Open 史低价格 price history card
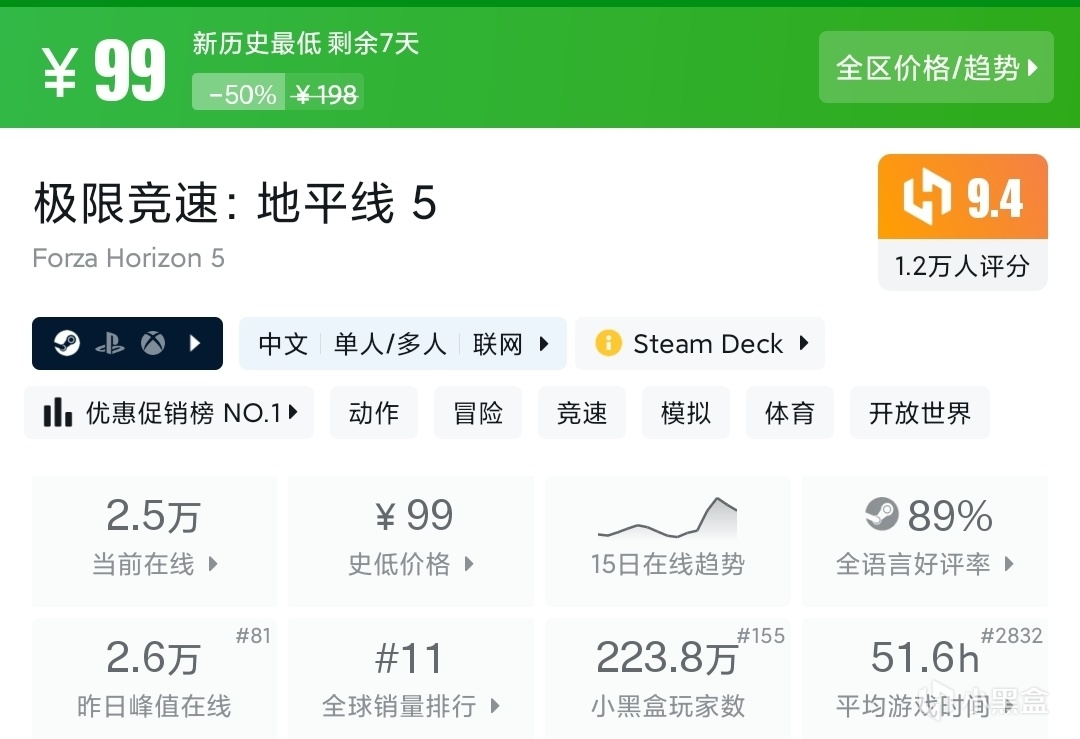Image resolution: width=1080 pixels, height=739 pixels. (x=410, y=541)
